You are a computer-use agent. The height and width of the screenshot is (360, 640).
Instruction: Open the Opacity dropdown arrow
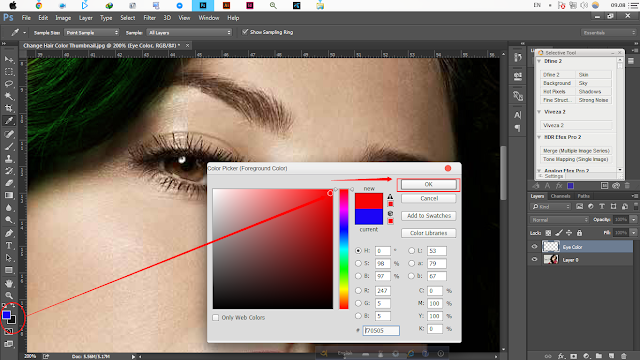633,220
